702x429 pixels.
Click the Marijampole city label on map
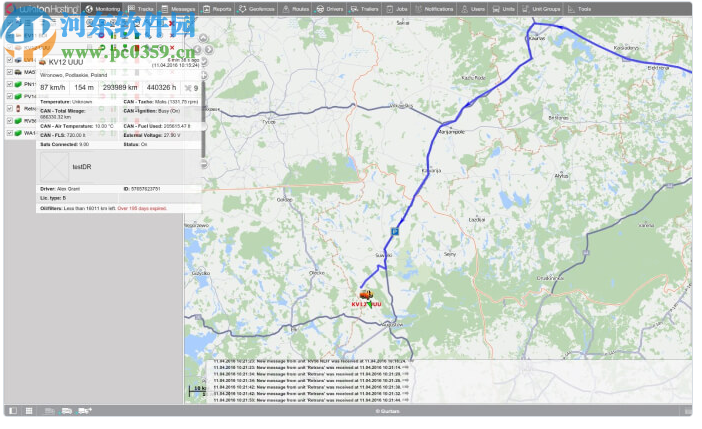(x=452, y=132)
